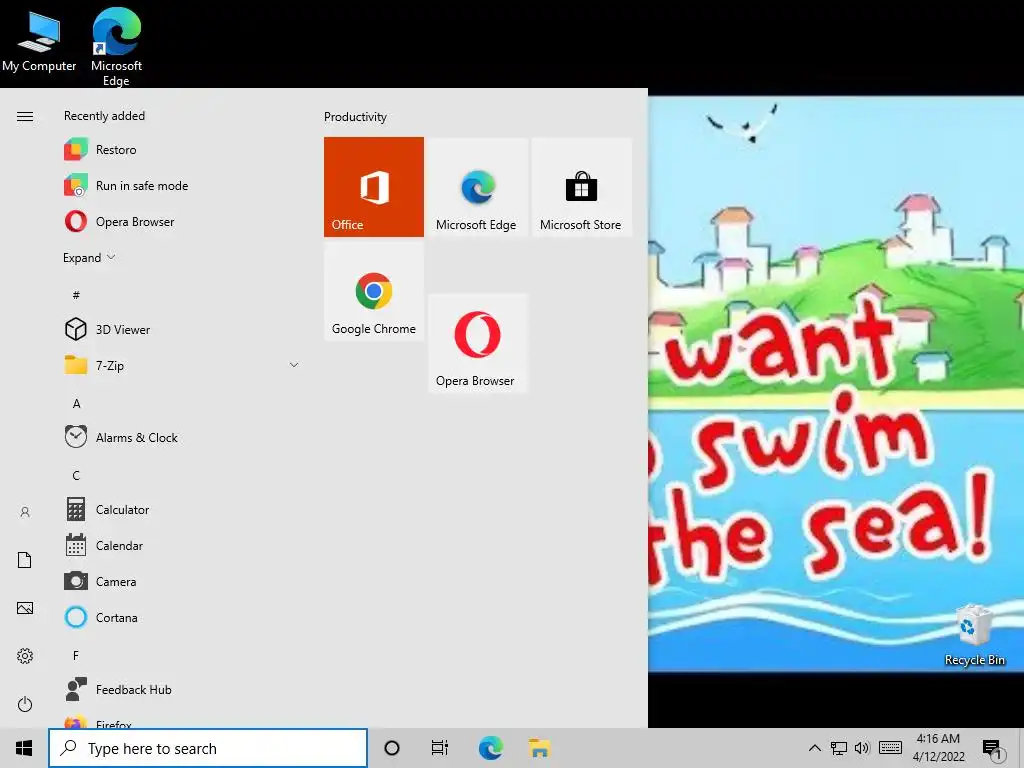Open Calendar app

tap(183, 545)
